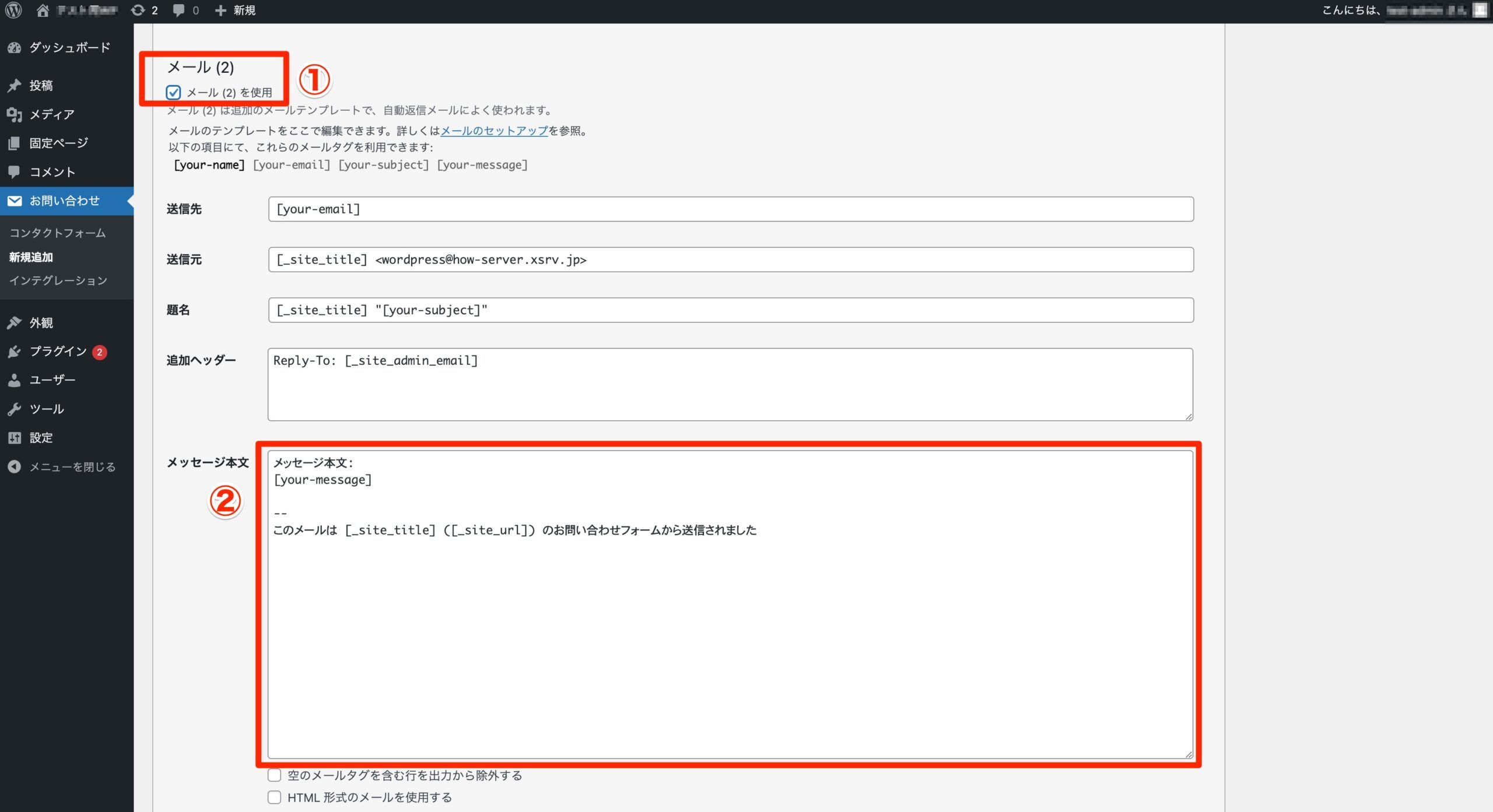Enable 空のメールタグを含む行を出力から除外する checkbox

point(274,775)
